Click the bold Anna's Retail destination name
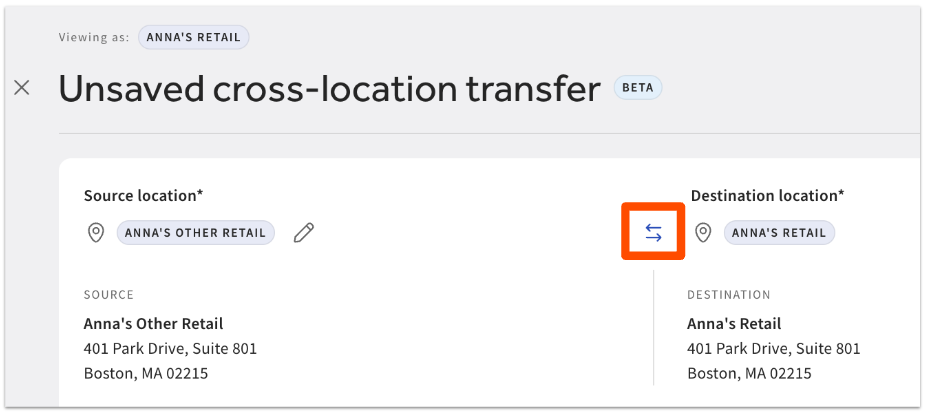Screen dimensions: 926x415 734,324
